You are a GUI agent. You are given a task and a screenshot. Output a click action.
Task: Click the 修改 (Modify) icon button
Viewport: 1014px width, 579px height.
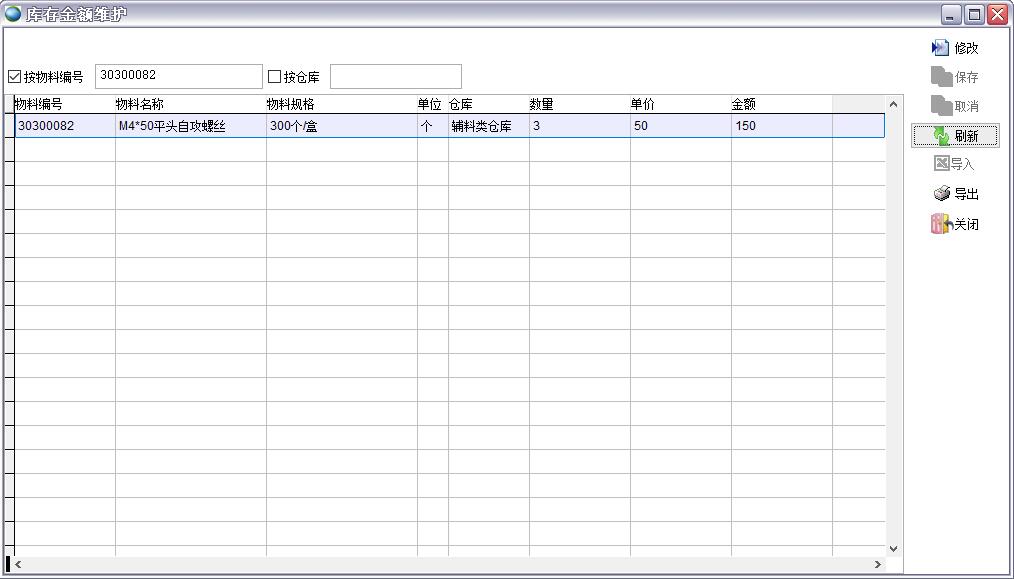(x=940, y=48)
